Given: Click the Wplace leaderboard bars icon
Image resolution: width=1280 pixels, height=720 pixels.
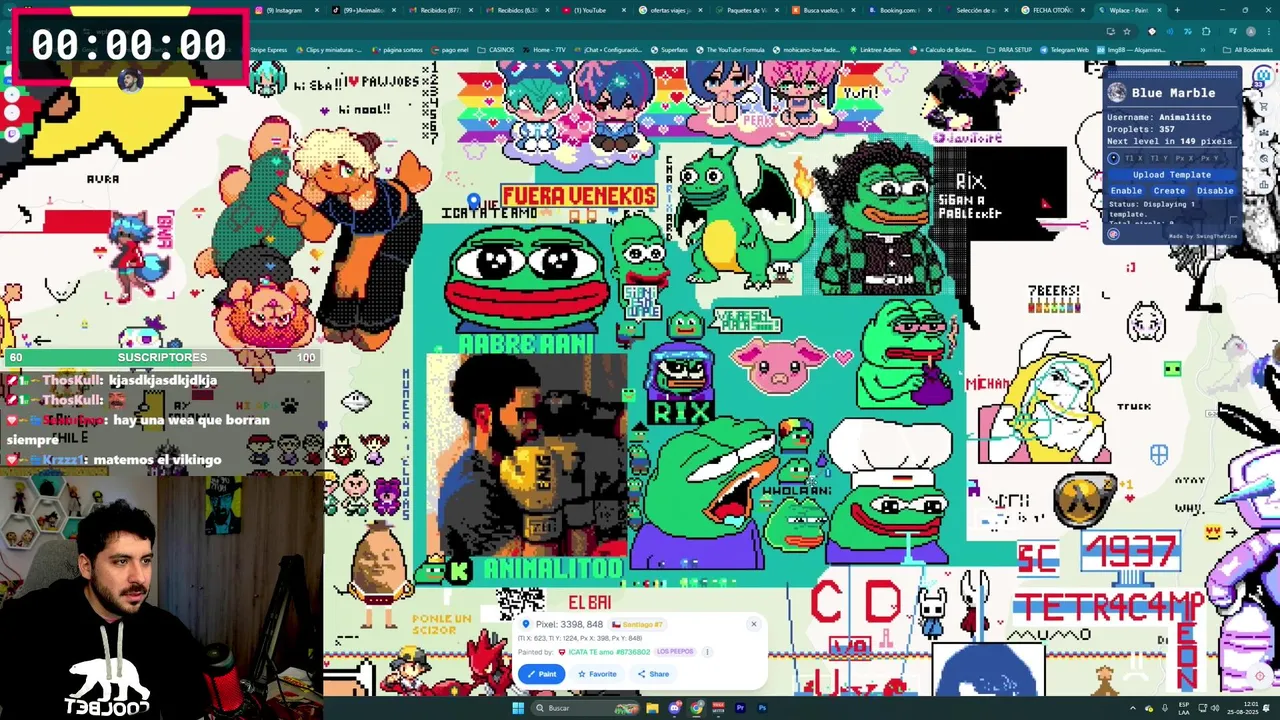Looking at the screenshot, I should (1264, 184).
